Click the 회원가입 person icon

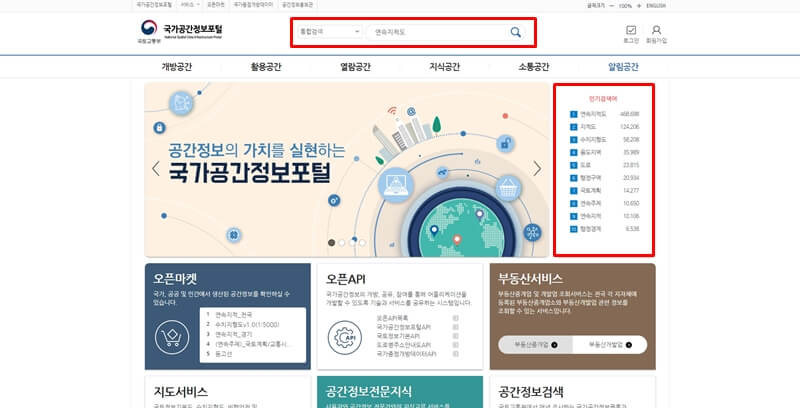pyautogui.click(x=656, y=30)
